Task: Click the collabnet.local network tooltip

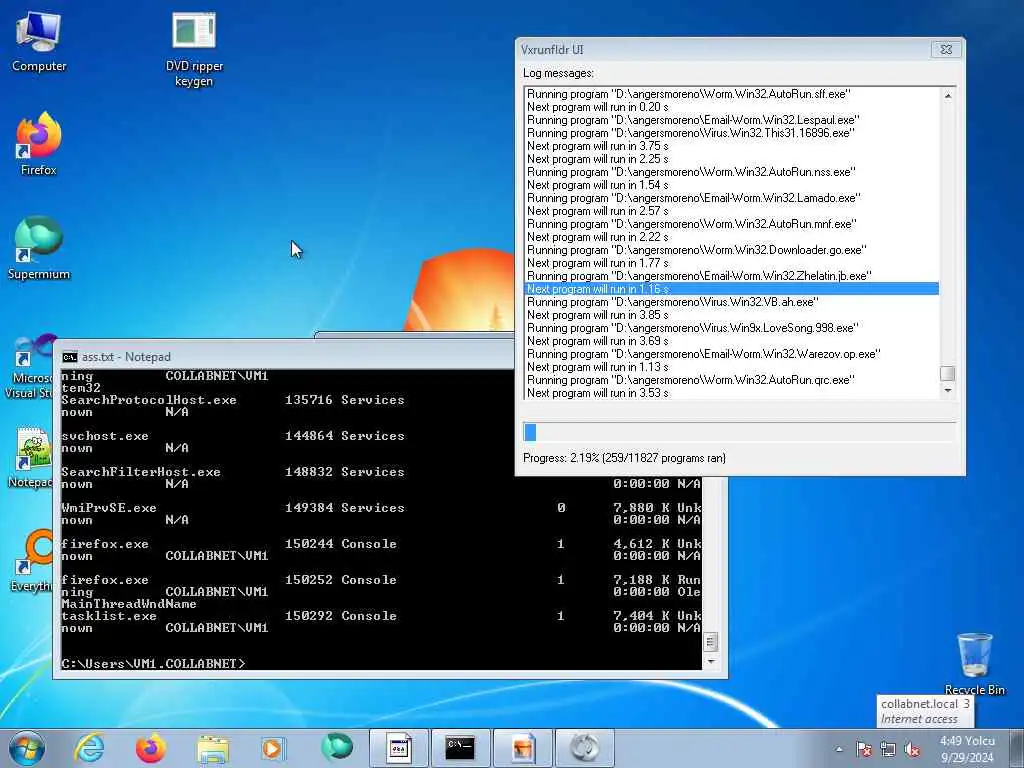Action: [925, 711]
